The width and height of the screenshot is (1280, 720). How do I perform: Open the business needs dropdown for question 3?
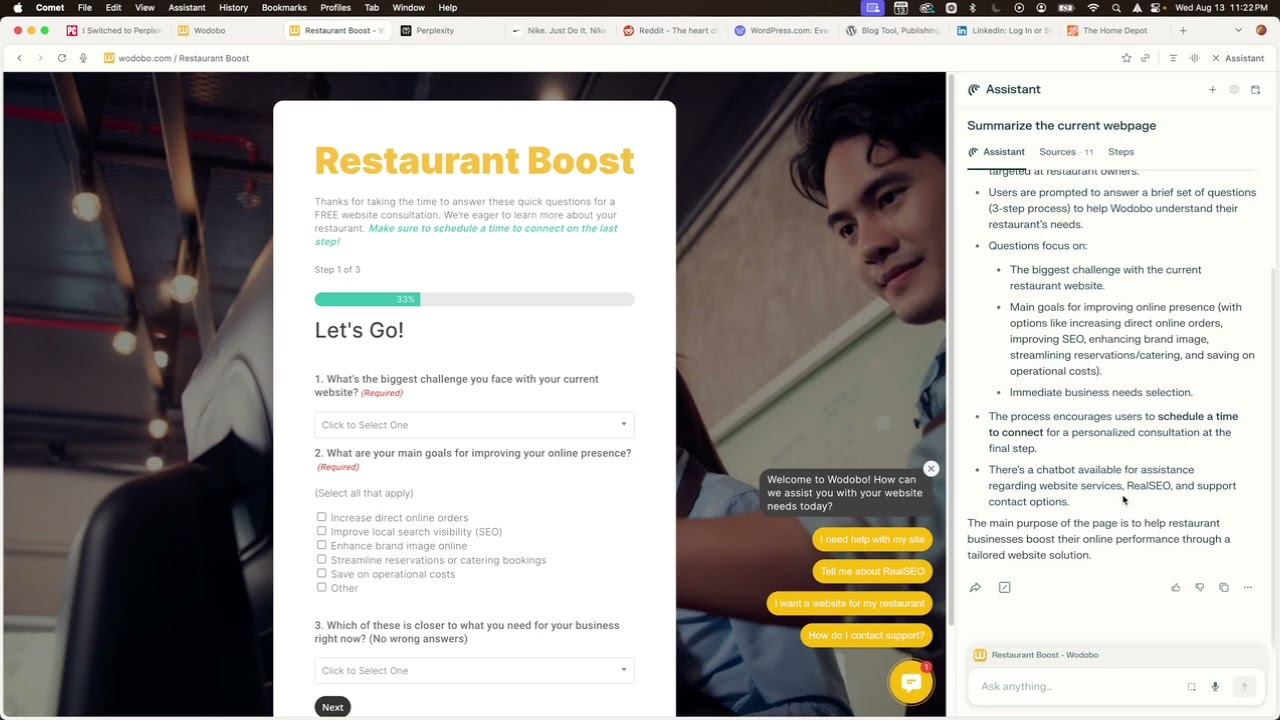click(x=474, y=671)
